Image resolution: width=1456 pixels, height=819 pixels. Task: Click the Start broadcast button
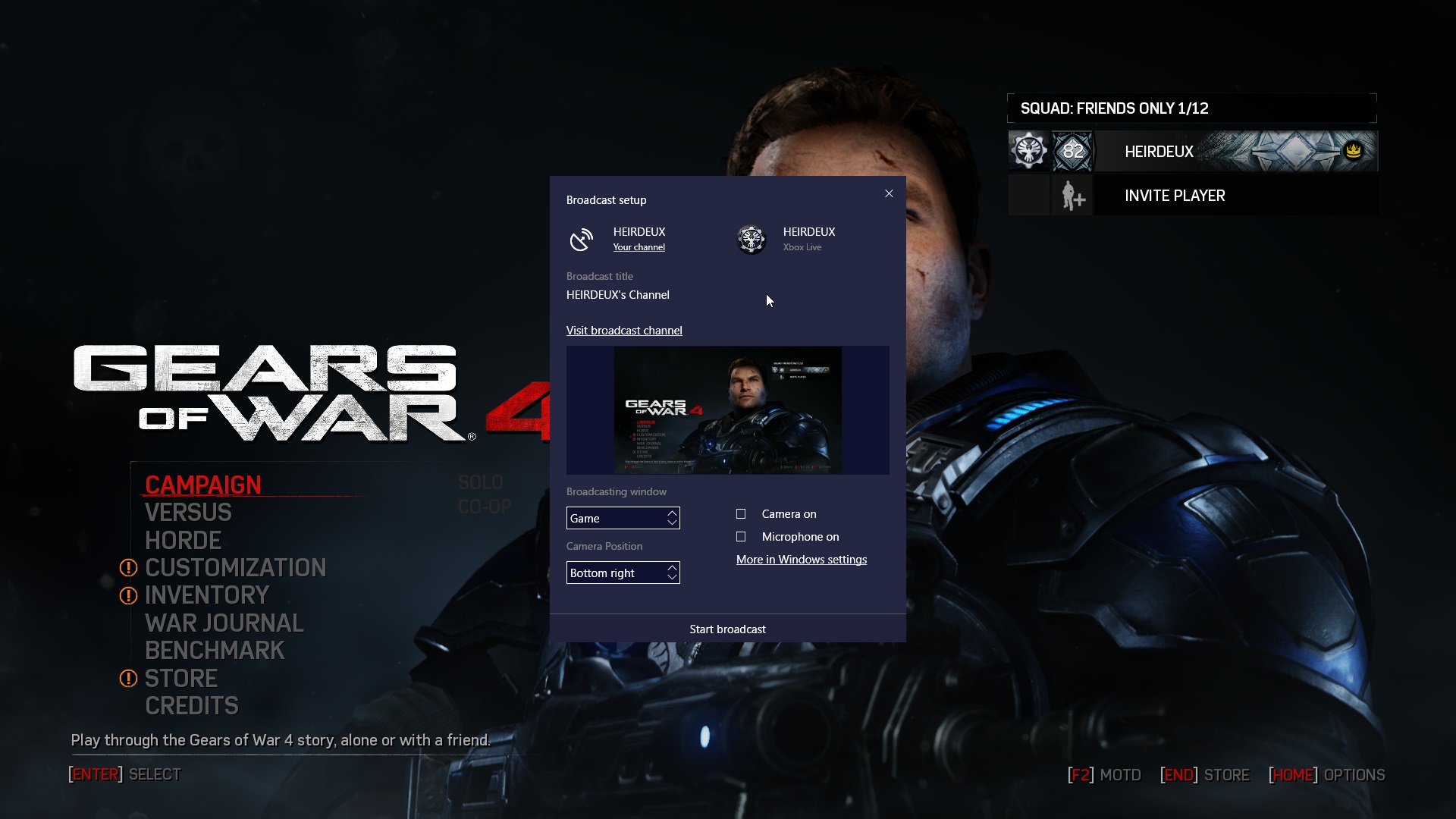727,628
